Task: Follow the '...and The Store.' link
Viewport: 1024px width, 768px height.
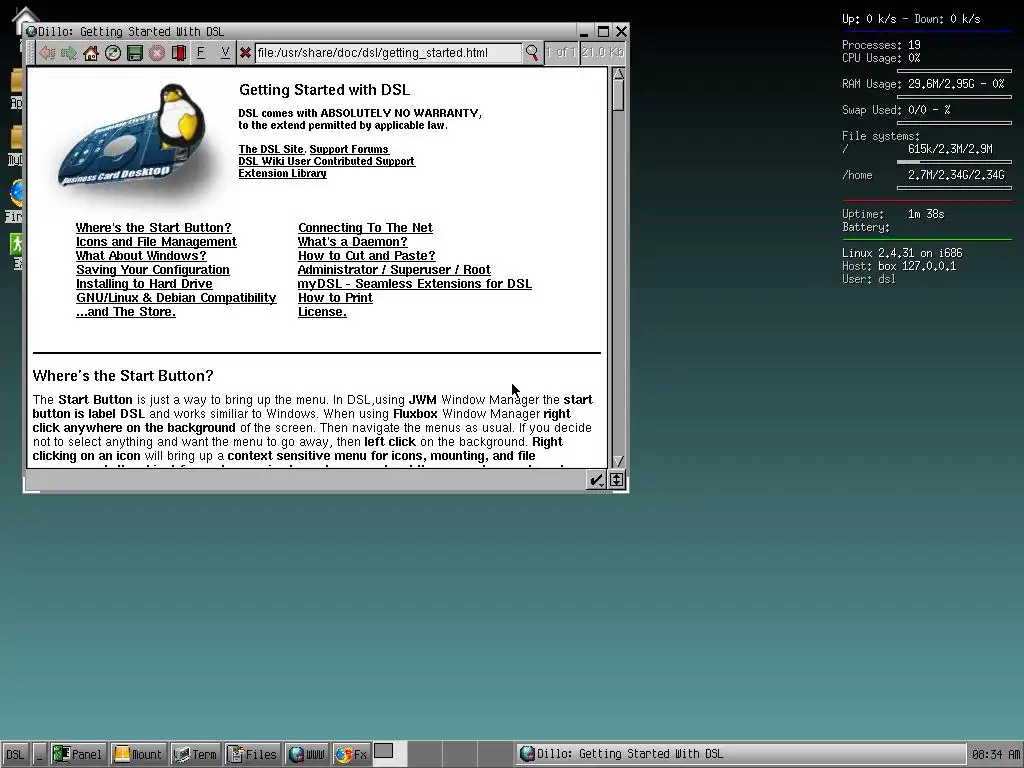Action: click(x=126, y=312)
